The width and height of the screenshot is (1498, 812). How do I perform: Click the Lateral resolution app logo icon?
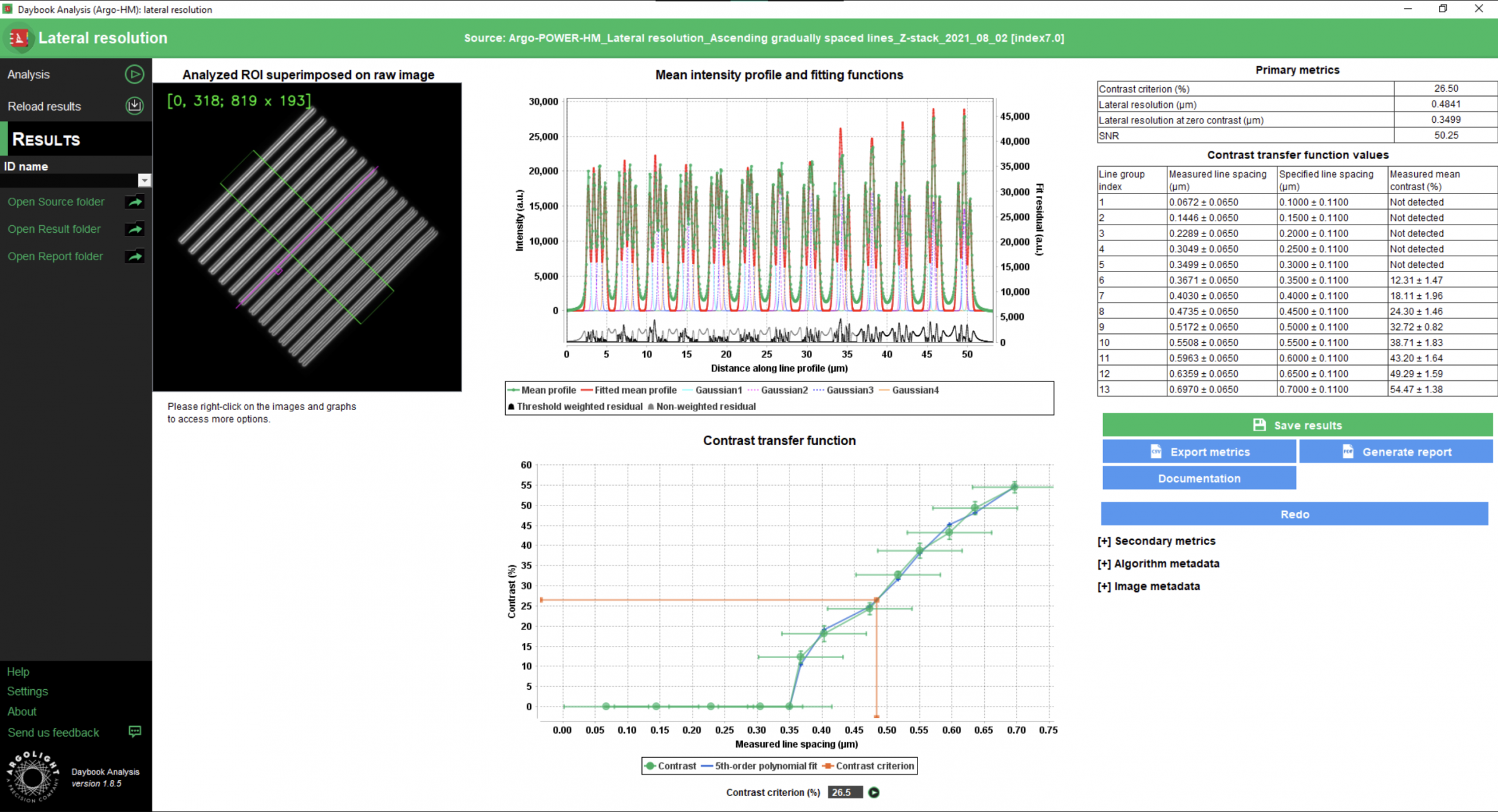pyautogui.click(x=19, y=38)
